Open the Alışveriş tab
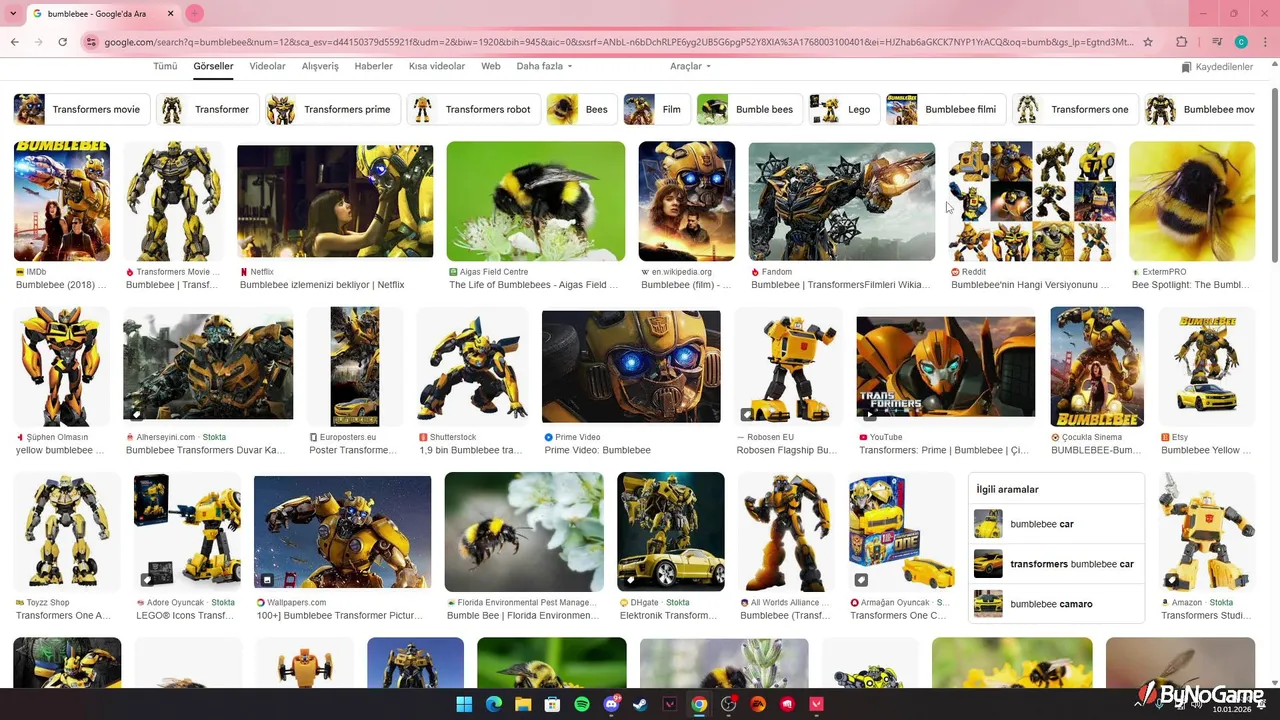The height and width of the screenshot is (720, 1280). (x=320, y=66)
